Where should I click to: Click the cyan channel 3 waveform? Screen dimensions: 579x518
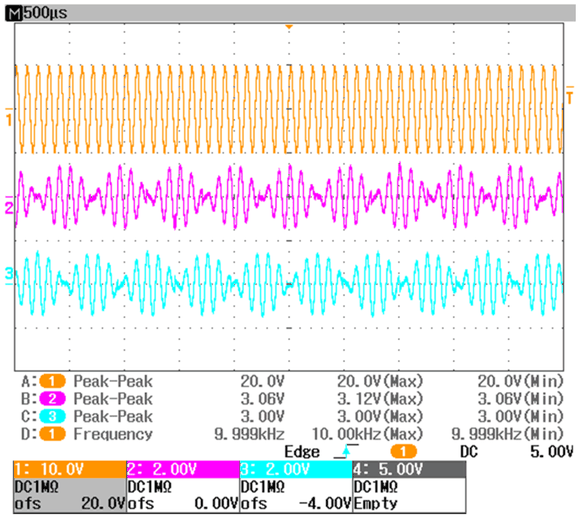289,284
